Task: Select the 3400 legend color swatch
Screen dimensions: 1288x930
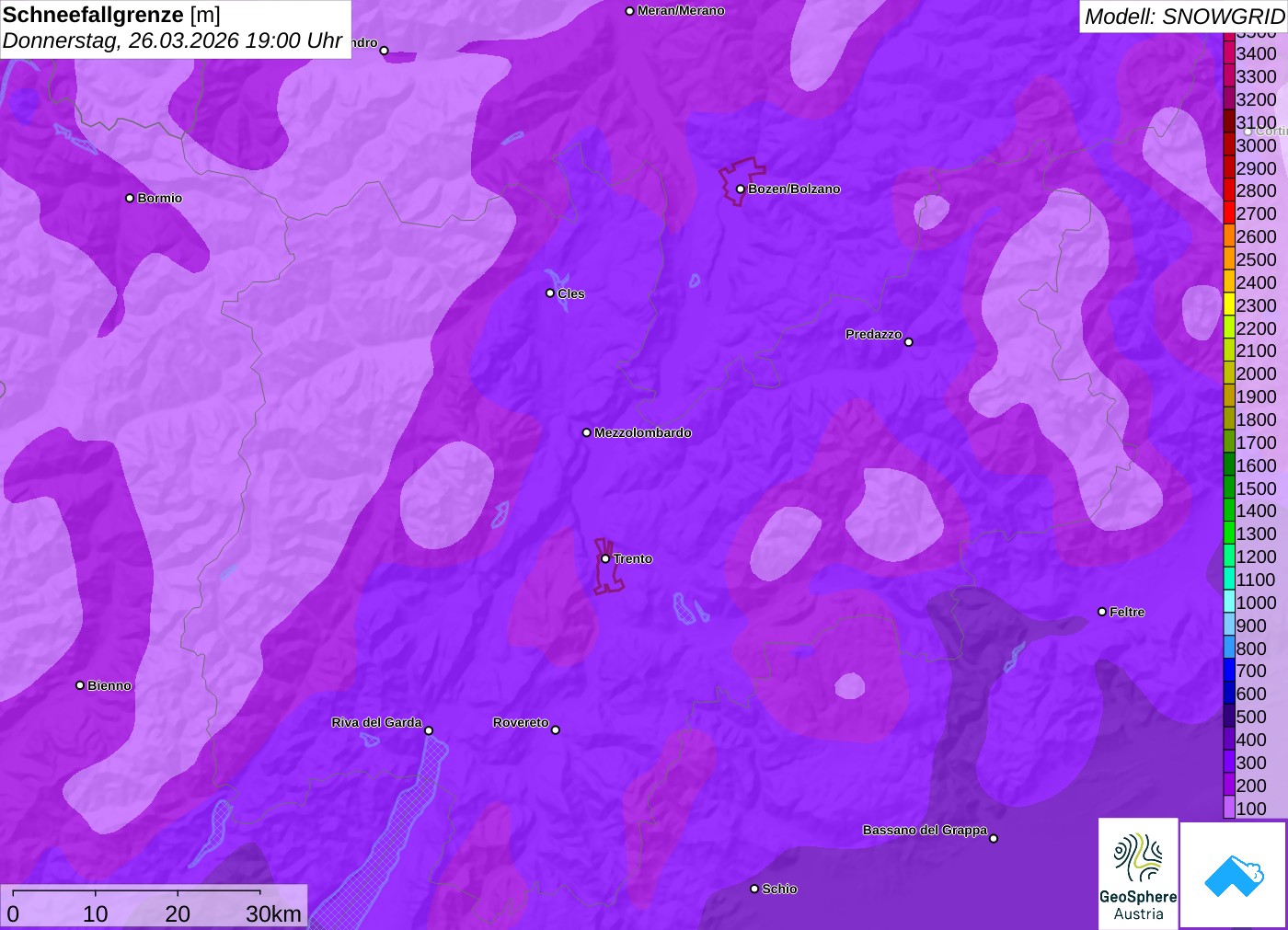Action: click(1229, 53)
